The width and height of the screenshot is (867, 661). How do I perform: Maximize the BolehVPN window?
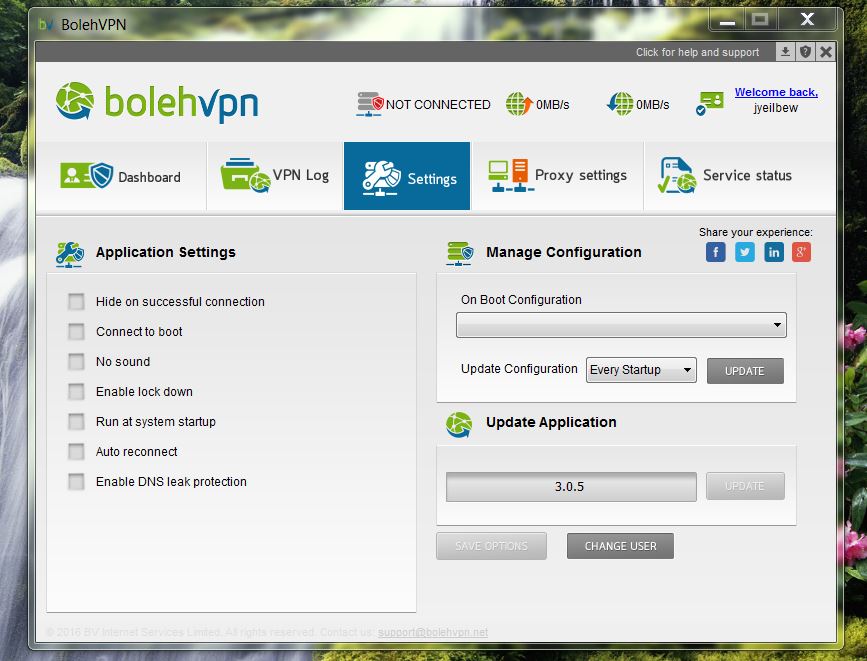click(x=760, y=20)
